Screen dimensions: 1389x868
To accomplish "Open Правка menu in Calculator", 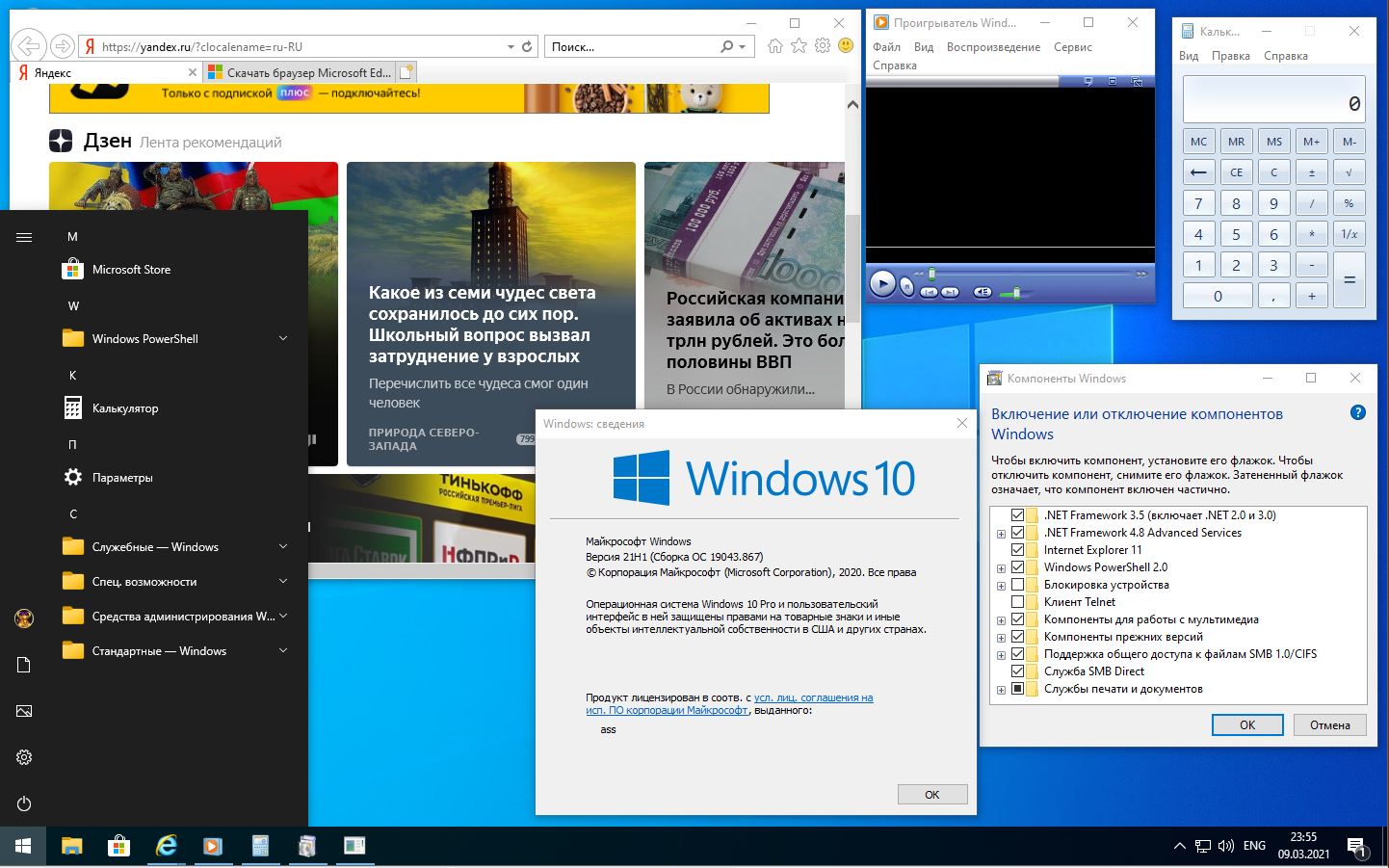I will (1230, 56).
